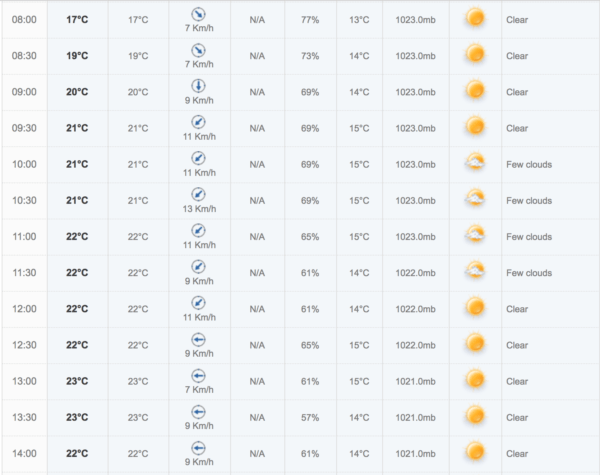Click the 57% humidity value
The width and height of the screenshot is (600, 475).
tap(310, 418)
